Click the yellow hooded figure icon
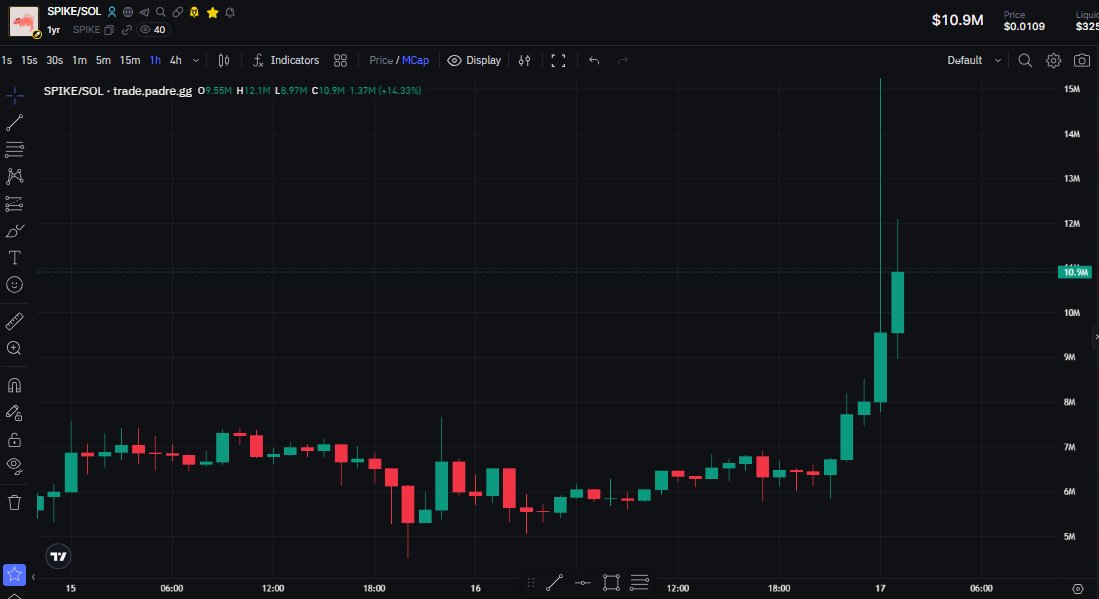Image resolution: width=1099 pixels, height=599 pixels. pyautogui.click(x=194, y=12)
